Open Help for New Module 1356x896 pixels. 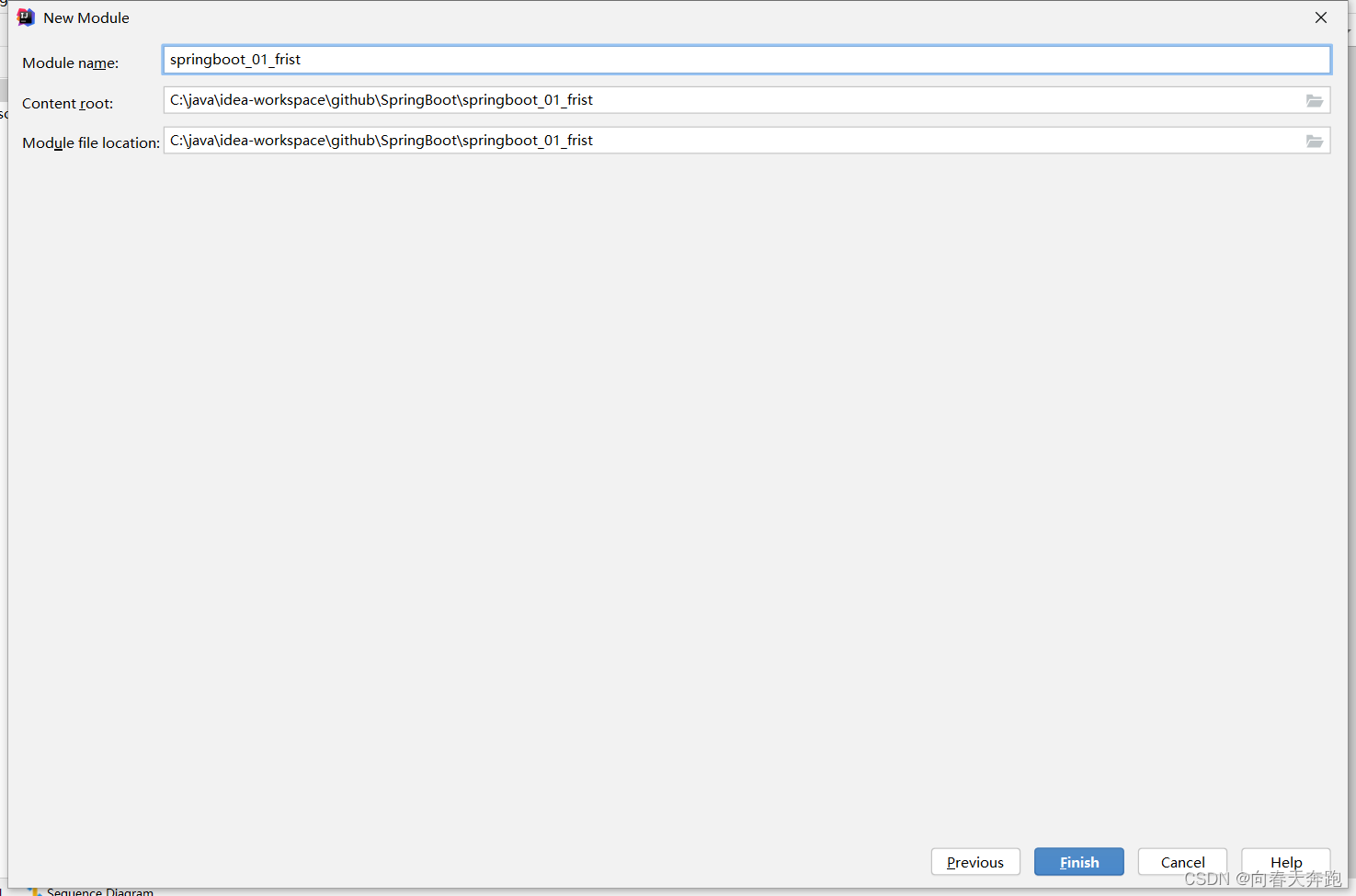tap(1286, 862)
